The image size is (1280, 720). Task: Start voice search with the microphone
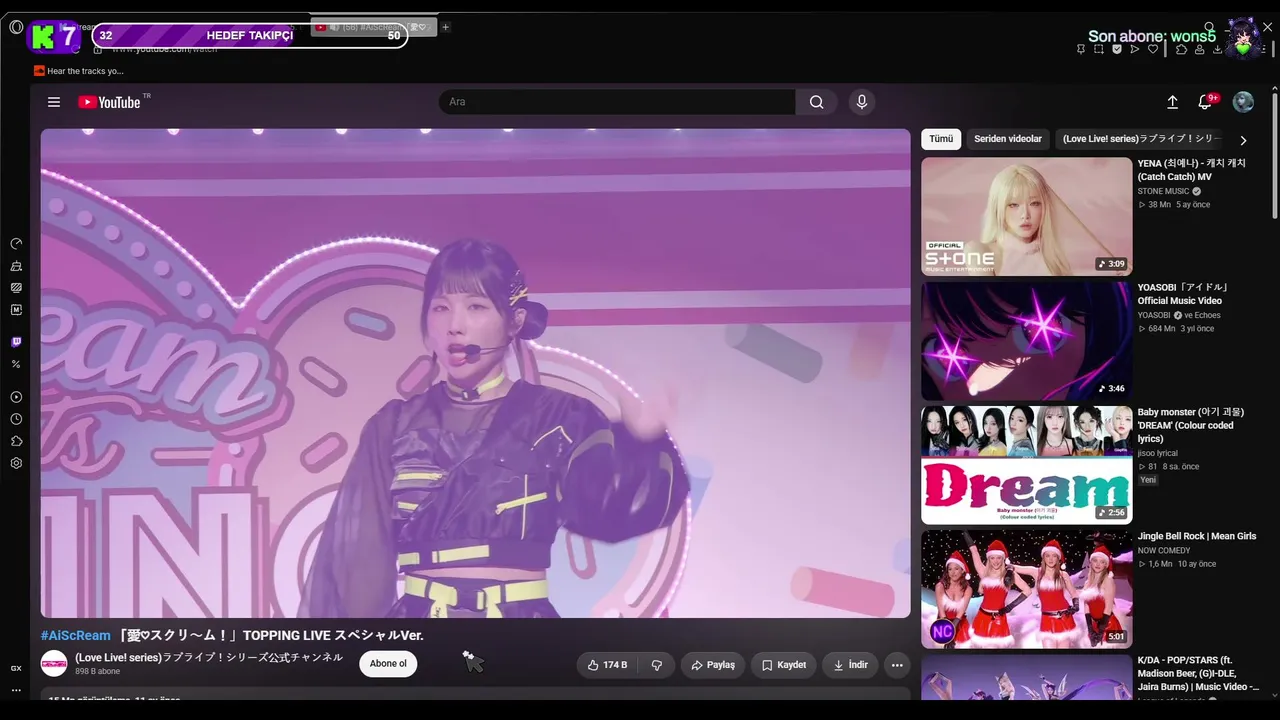click(861, 102)
